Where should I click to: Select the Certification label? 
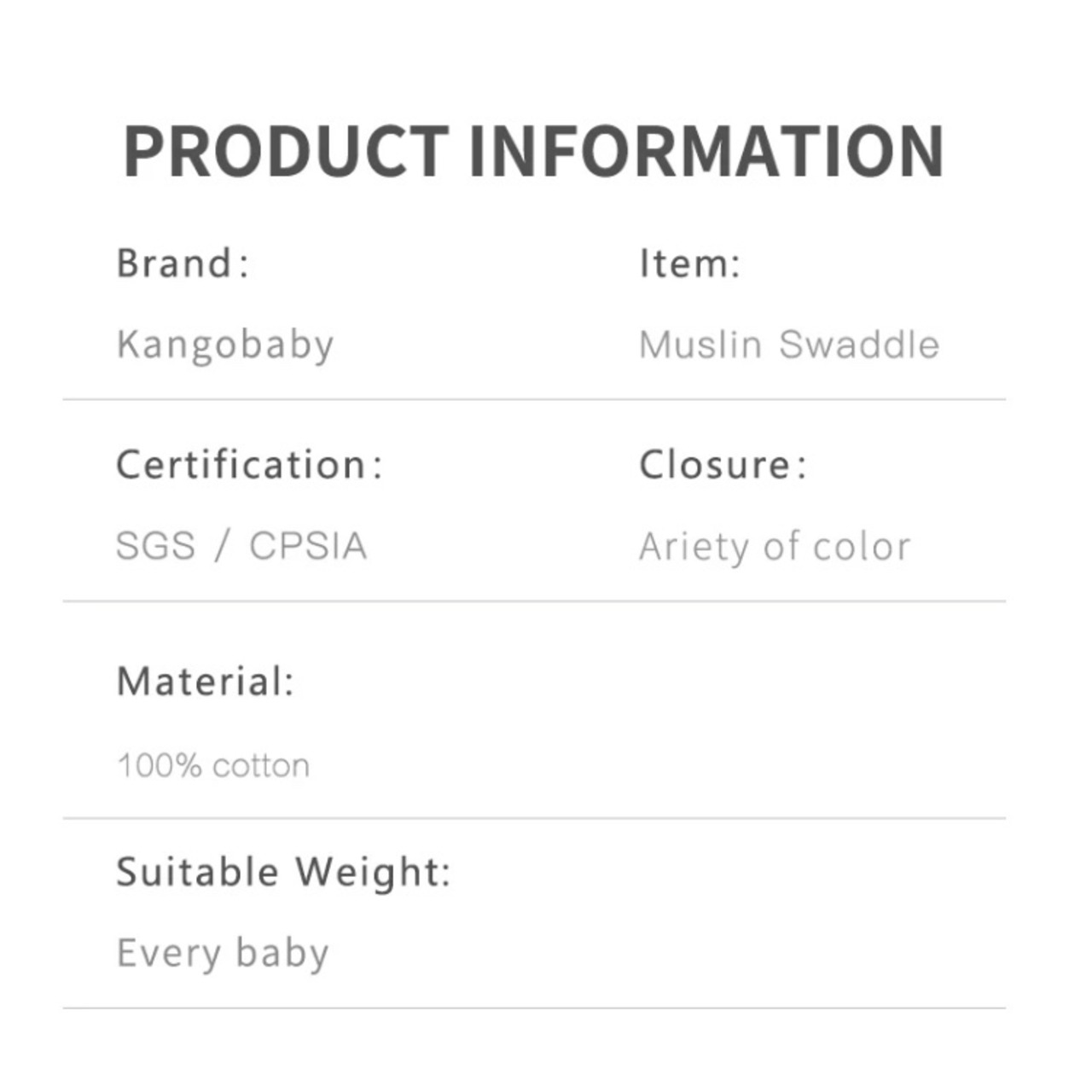click(x=249, y=464)
